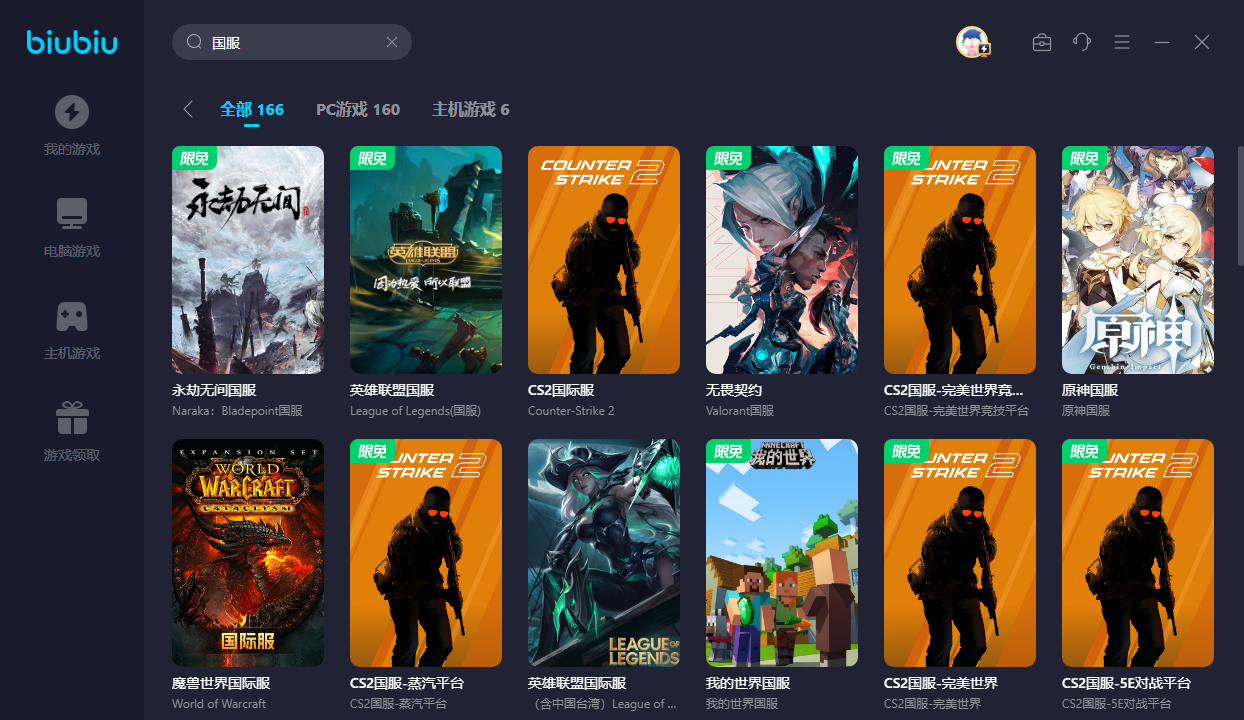Image resolution: width=1244 pixels, height=720 pixels.
Task: Open the game gift claim icon
Action: pyautogui.click(x=71, y=418)
